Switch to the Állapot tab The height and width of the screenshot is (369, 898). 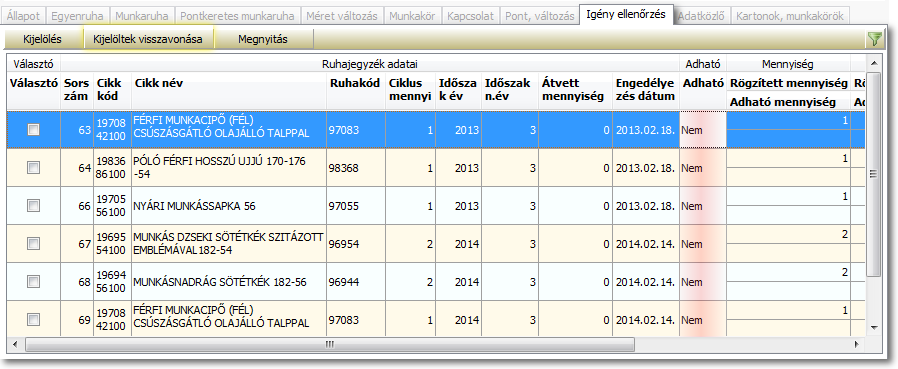(x=23, y=16)
